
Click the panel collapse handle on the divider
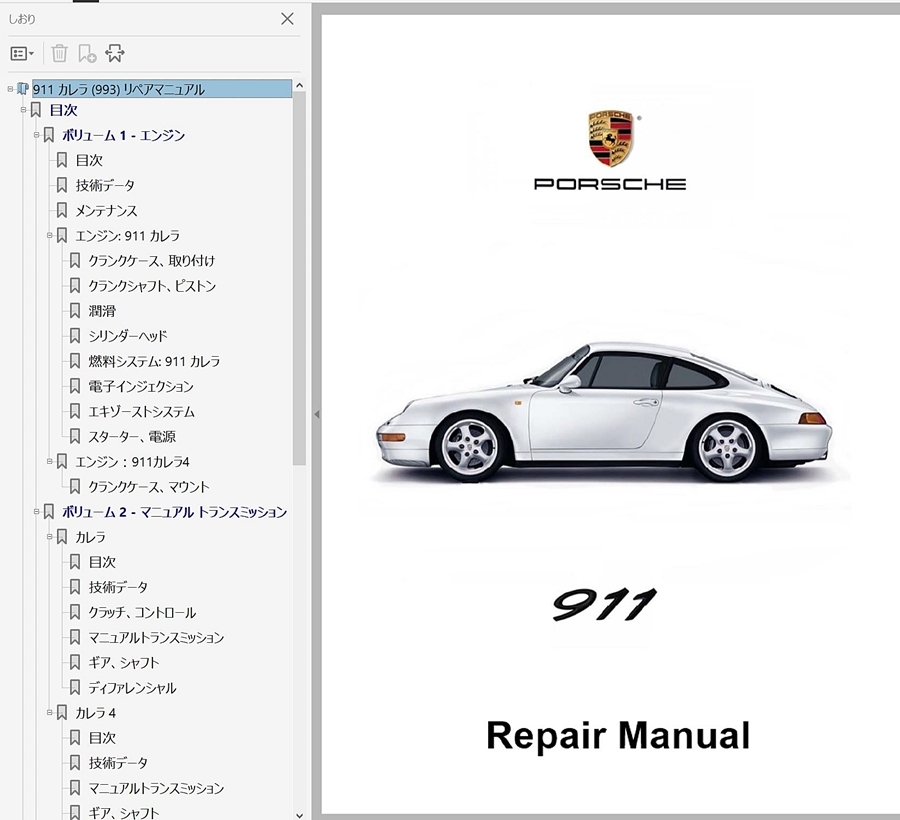tap(317, 414)
